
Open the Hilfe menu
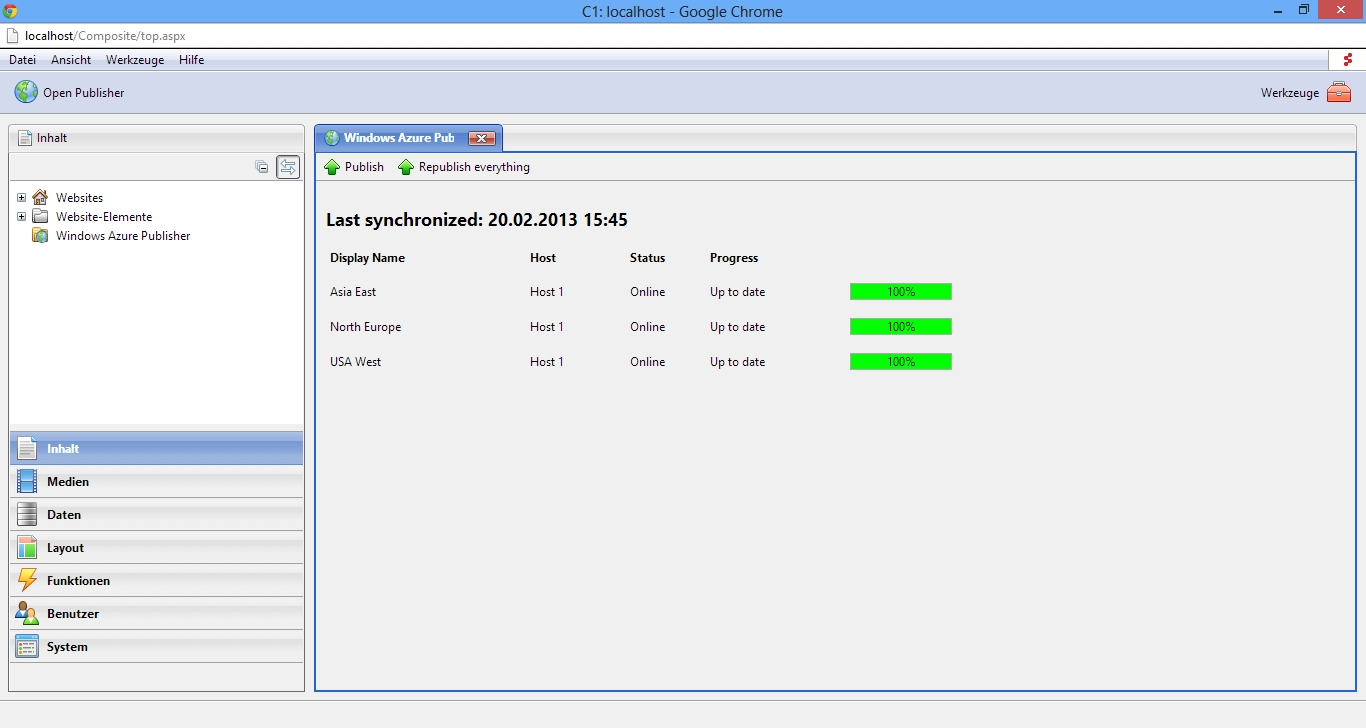191,60
